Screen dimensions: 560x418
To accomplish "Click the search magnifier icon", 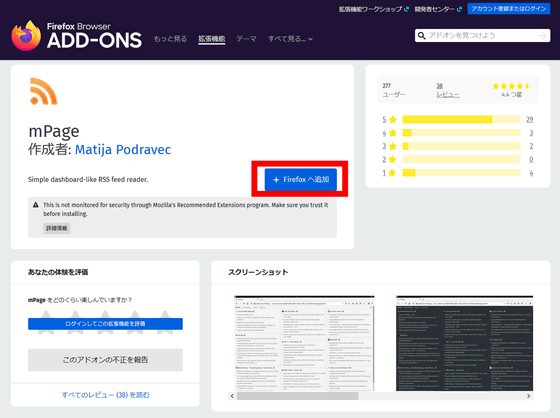I will [421, 36].
